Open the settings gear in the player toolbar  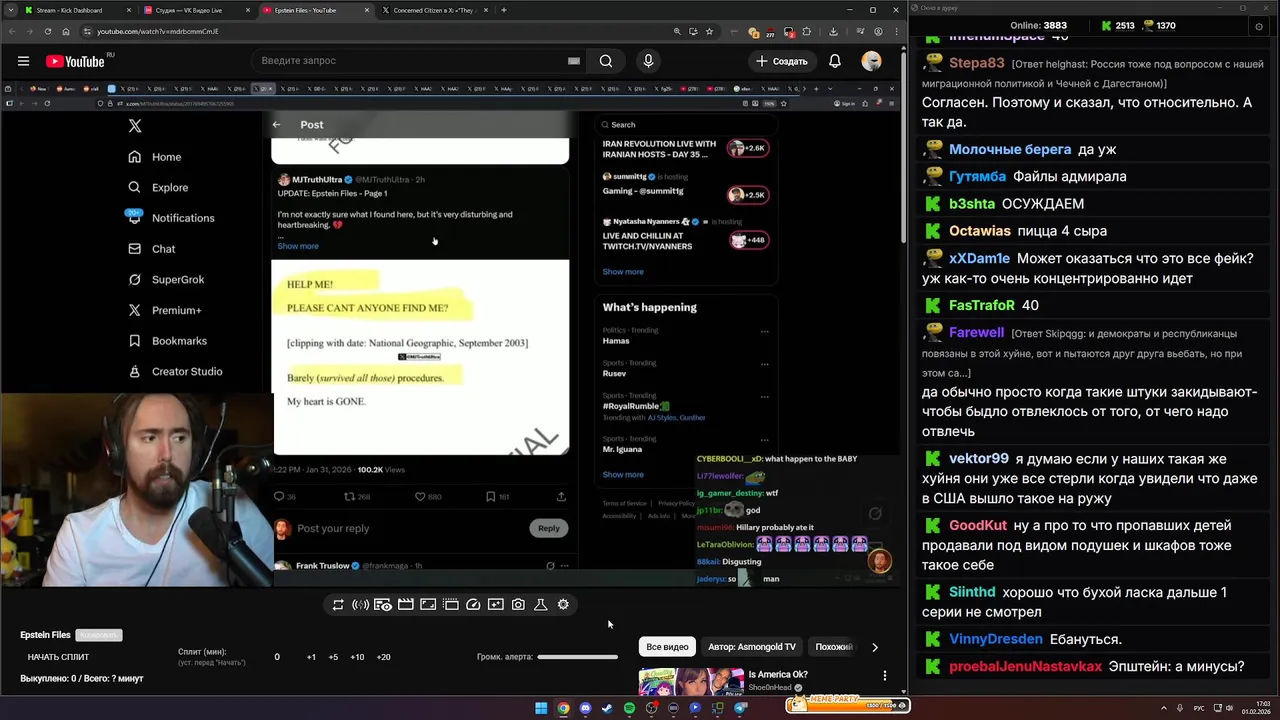coord(563,605)
